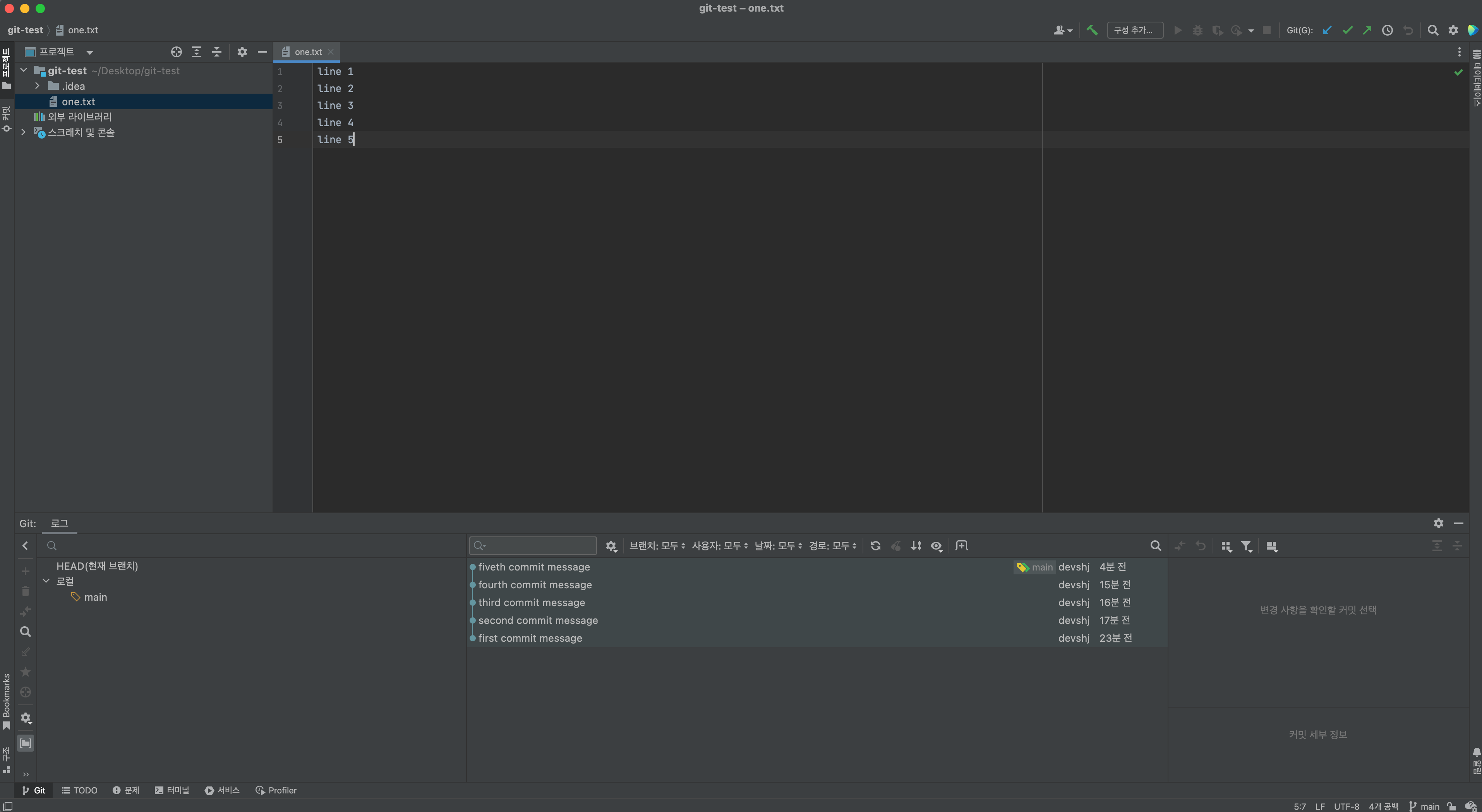Click the main branch widget in status bar

(1424, 806)
